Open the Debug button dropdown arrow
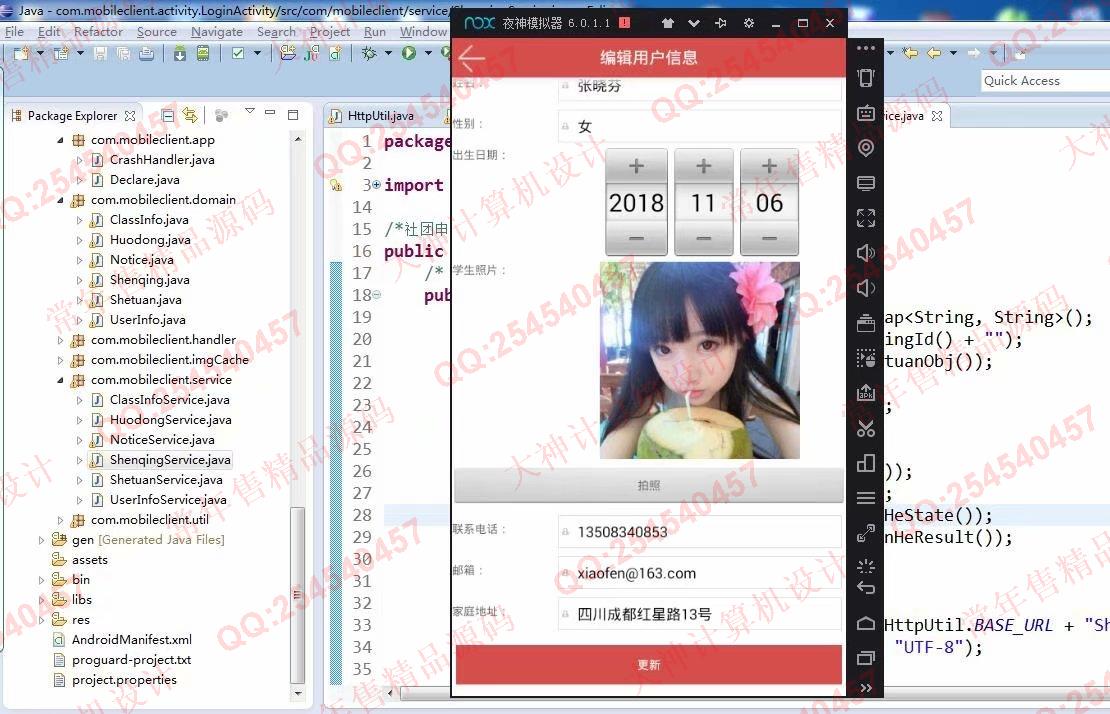The height and width of the screenshot is (714, 1110). pyautogui.click(x=388, y=53)
